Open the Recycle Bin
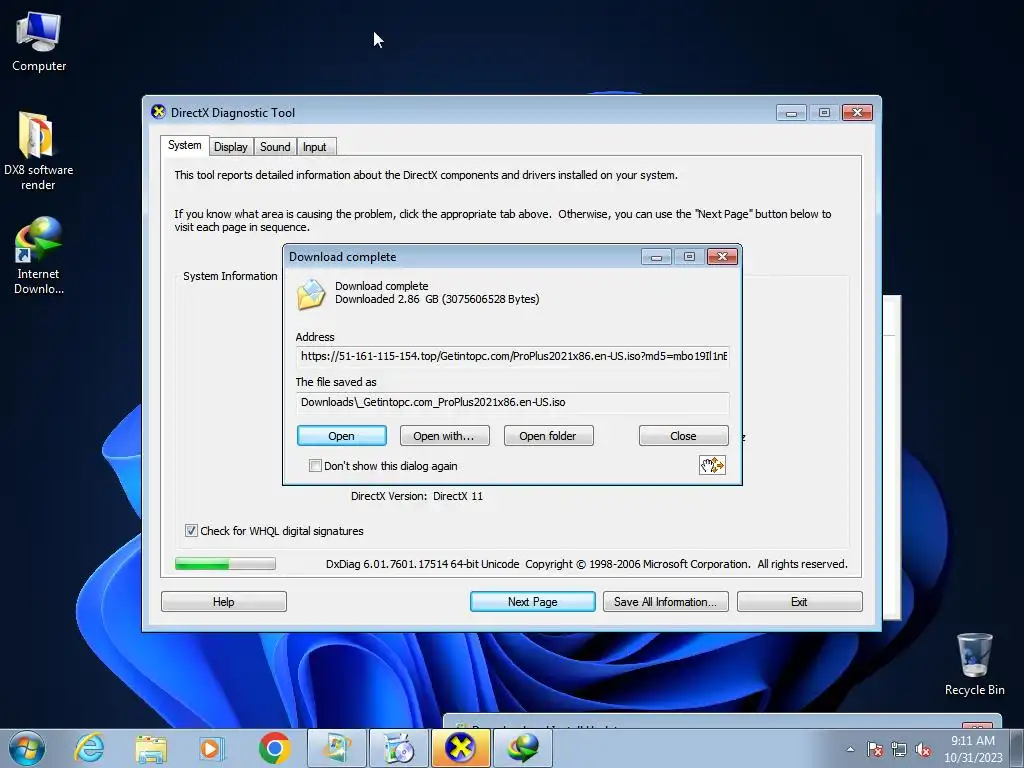1024x768 pixels. pos(974,664)
